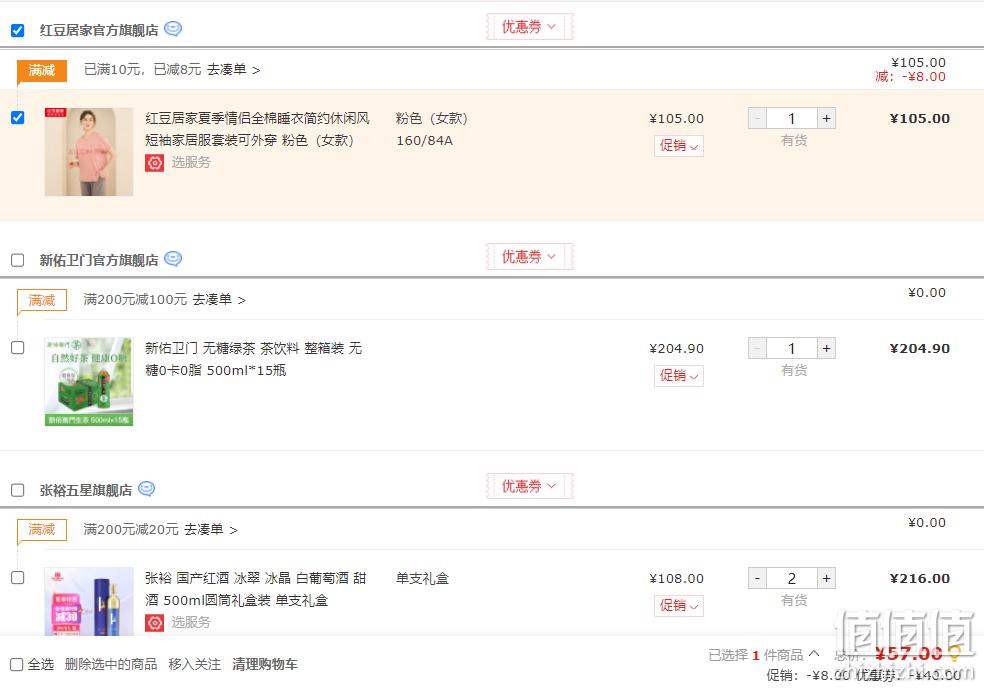This screenshot has height=689, width=984.
Task: Click 清理购物车 to clean the cart
Action: coord(265,664)
